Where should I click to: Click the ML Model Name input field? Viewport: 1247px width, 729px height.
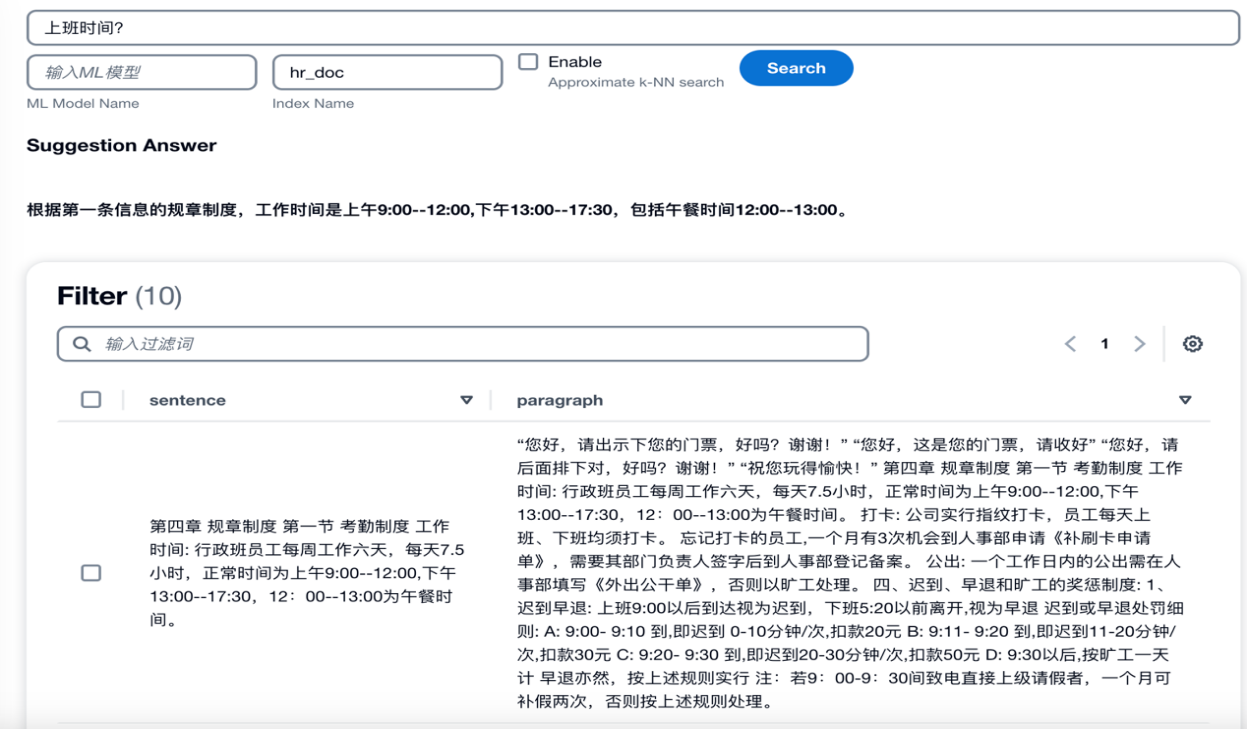point(142,72)
